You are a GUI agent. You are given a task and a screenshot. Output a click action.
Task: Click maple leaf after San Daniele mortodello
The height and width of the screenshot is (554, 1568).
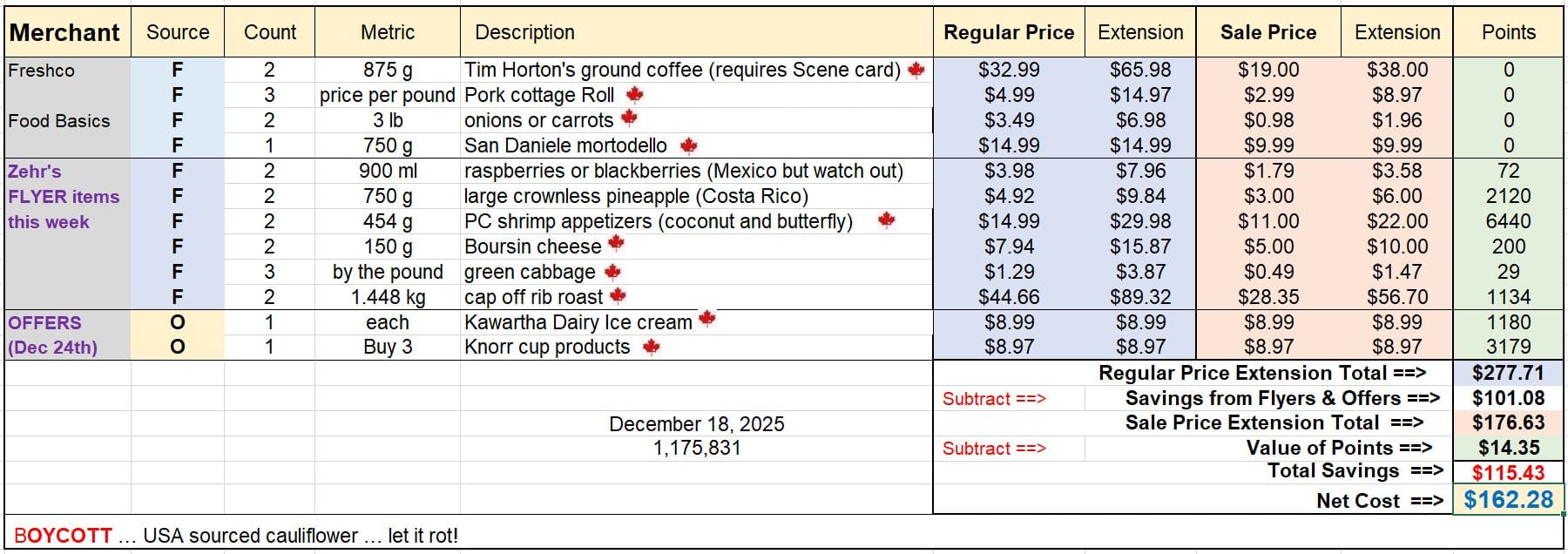688,145
